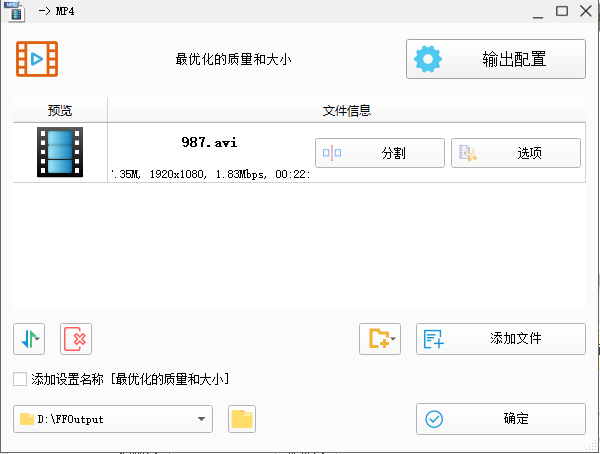This screenshot has width=600, height=454.
Task: Click the 最优化的质量和大小 preset label
Action: (x=233, y=59)
